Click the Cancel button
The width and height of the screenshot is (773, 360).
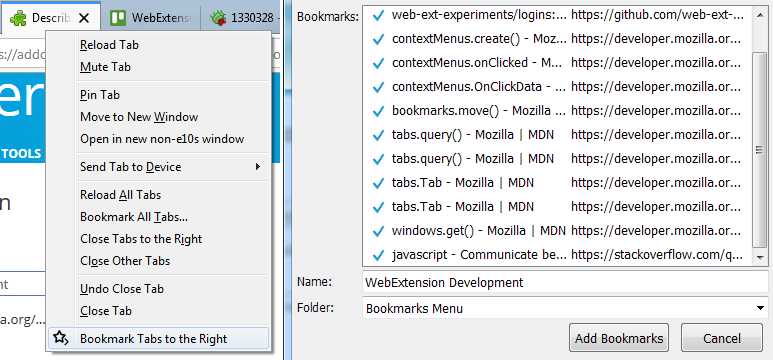coord(722,338)
